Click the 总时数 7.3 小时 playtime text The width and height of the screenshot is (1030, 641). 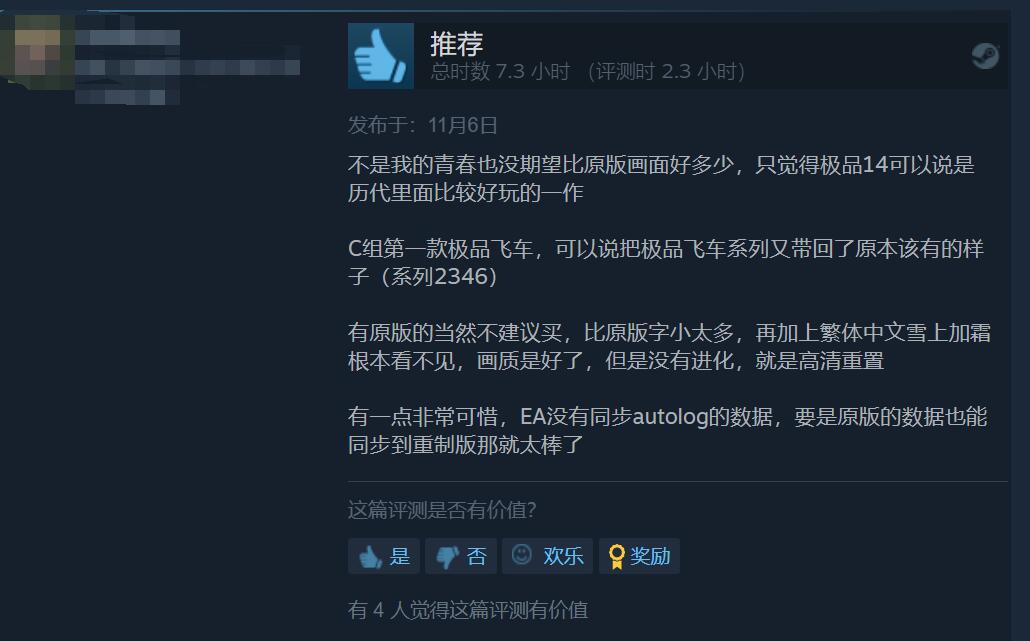coord(500,71)
